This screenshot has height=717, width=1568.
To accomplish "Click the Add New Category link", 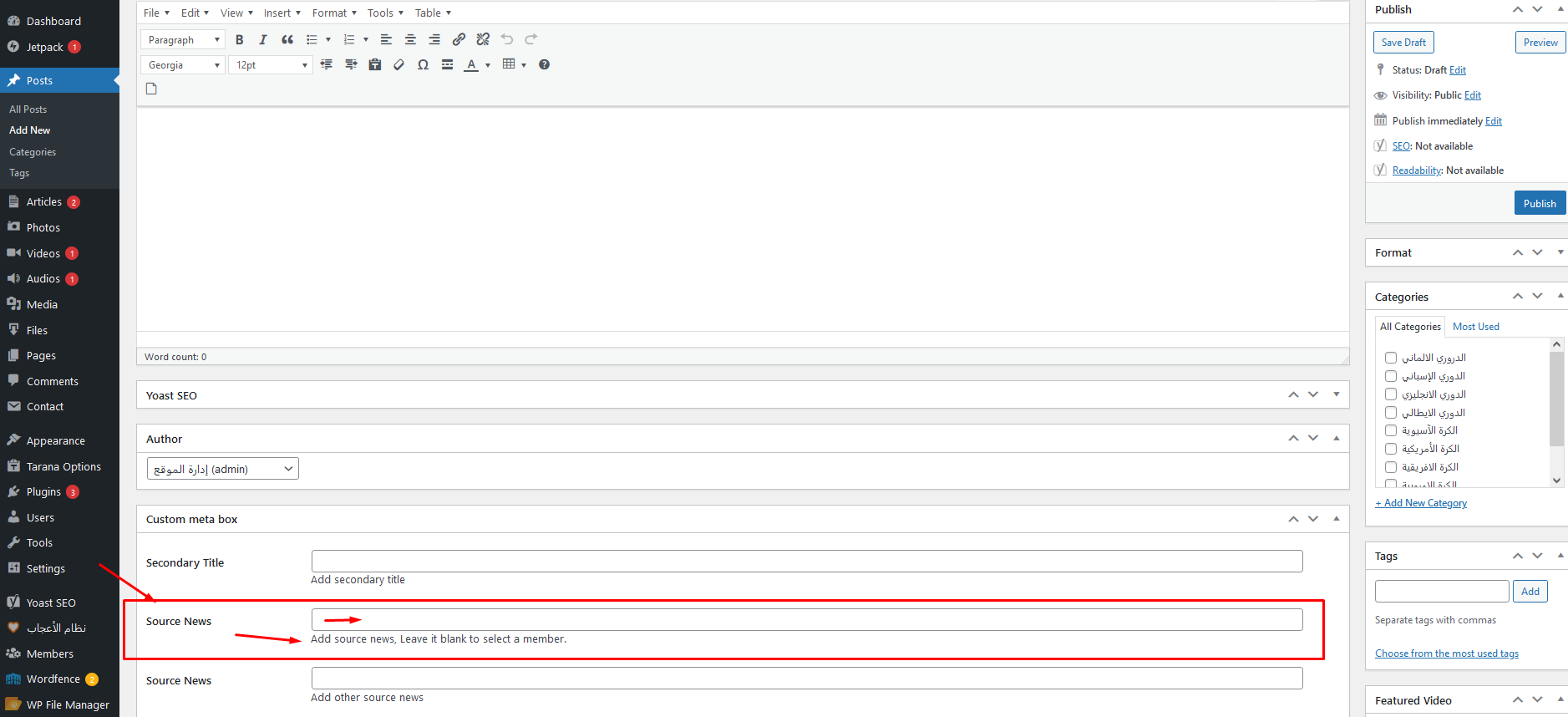I will (1421, 503).
